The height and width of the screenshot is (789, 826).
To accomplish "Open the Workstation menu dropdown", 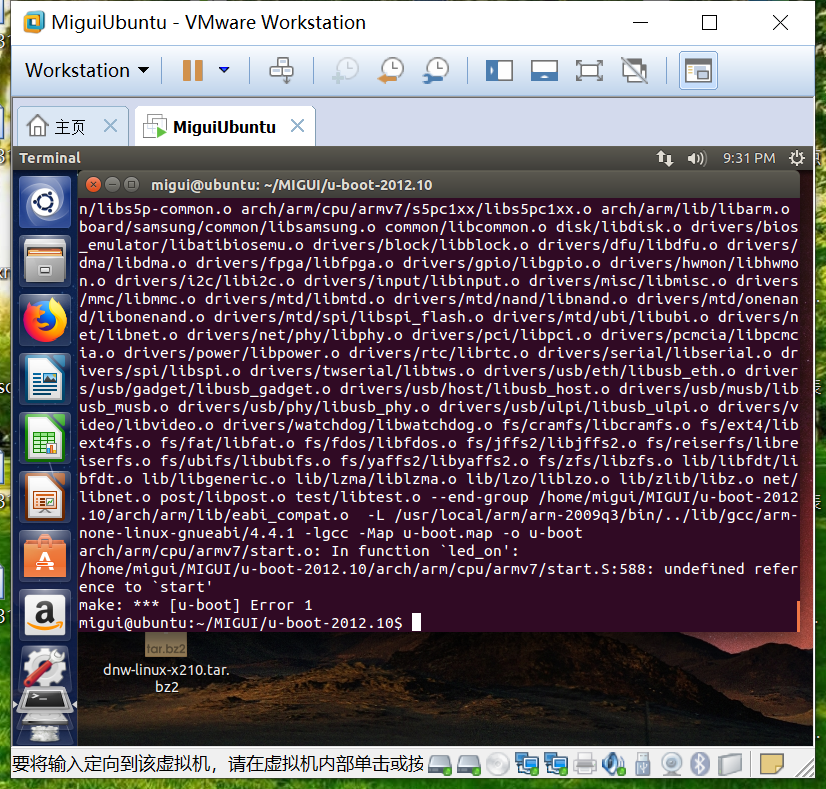I will [87, 70].
